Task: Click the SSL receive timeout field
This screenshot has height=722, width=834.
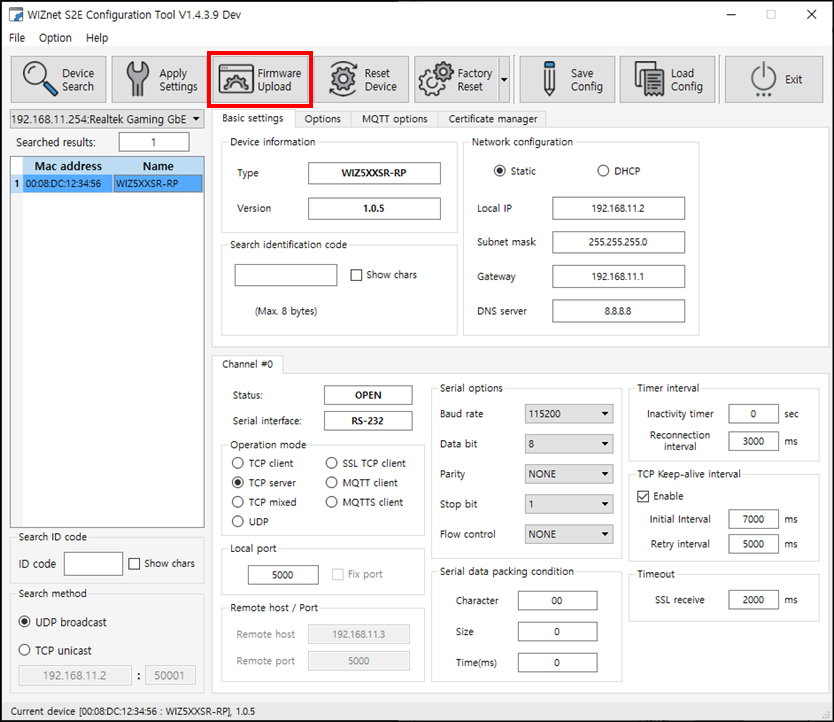Action: (x=753, y=600)
